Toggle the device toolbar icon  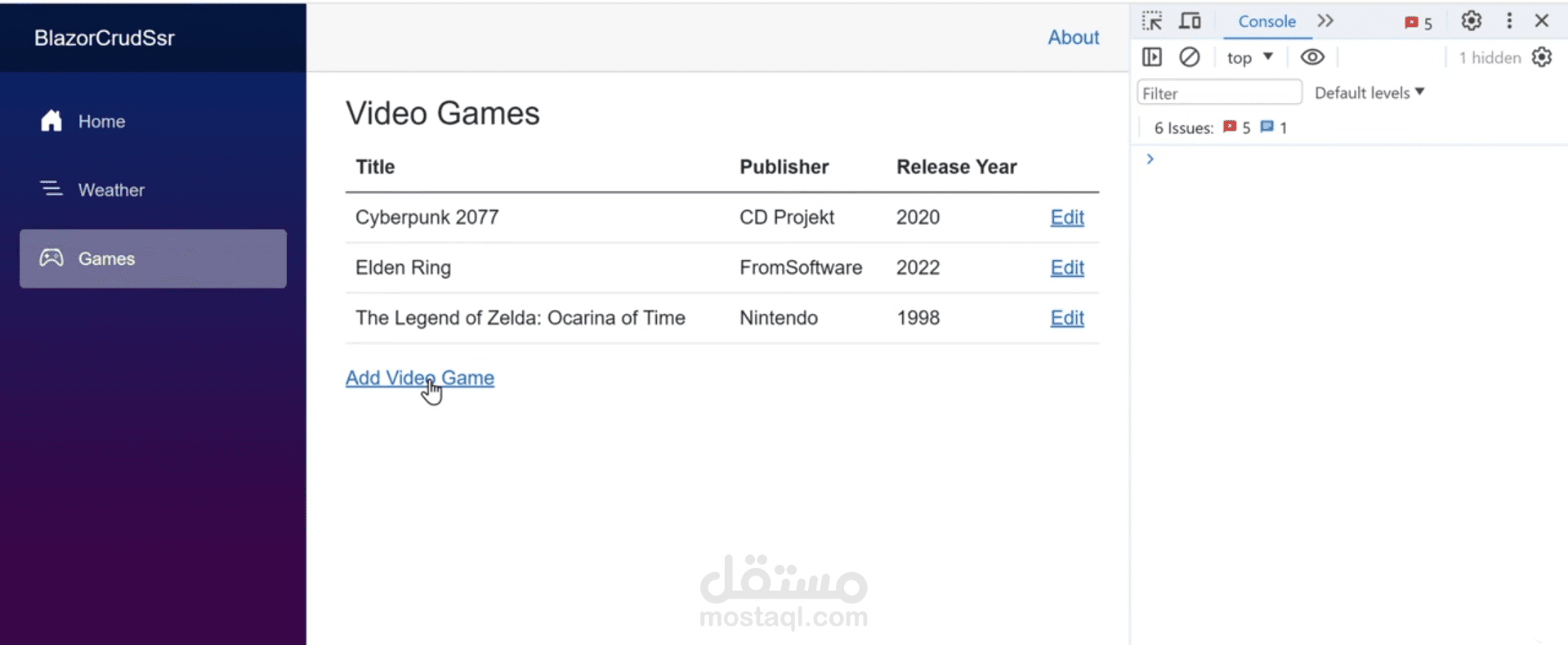click(1190, 21)
